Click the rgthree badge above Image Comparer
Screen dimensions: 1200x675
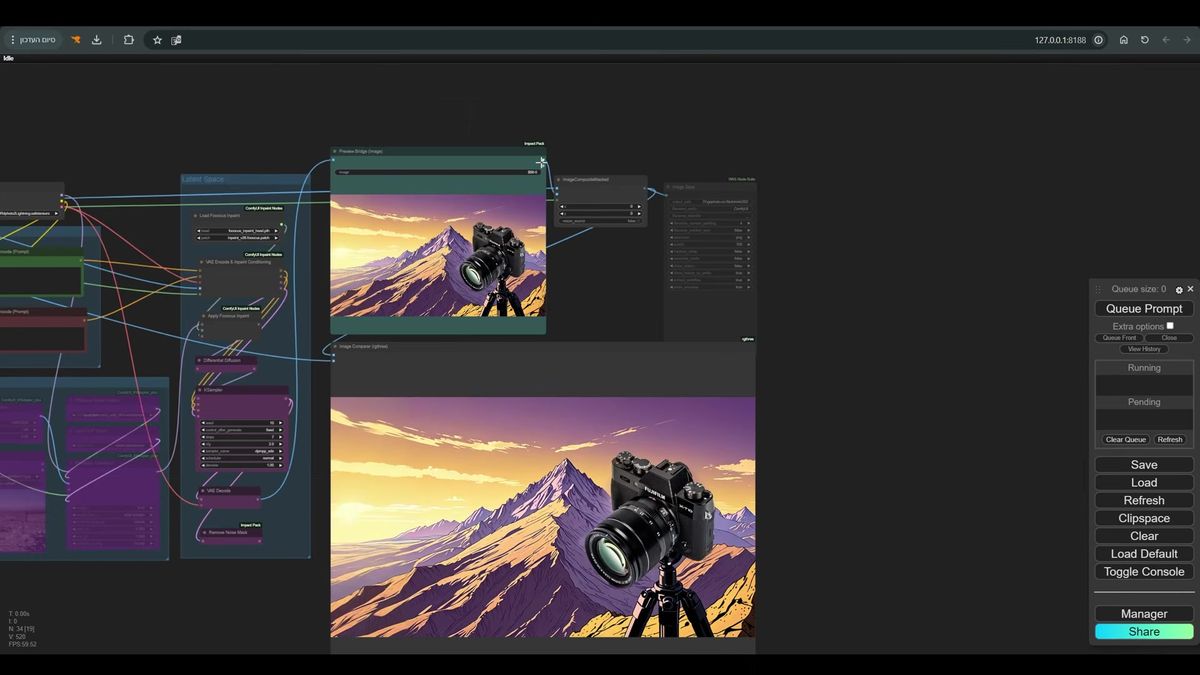(x=748, y=339)
